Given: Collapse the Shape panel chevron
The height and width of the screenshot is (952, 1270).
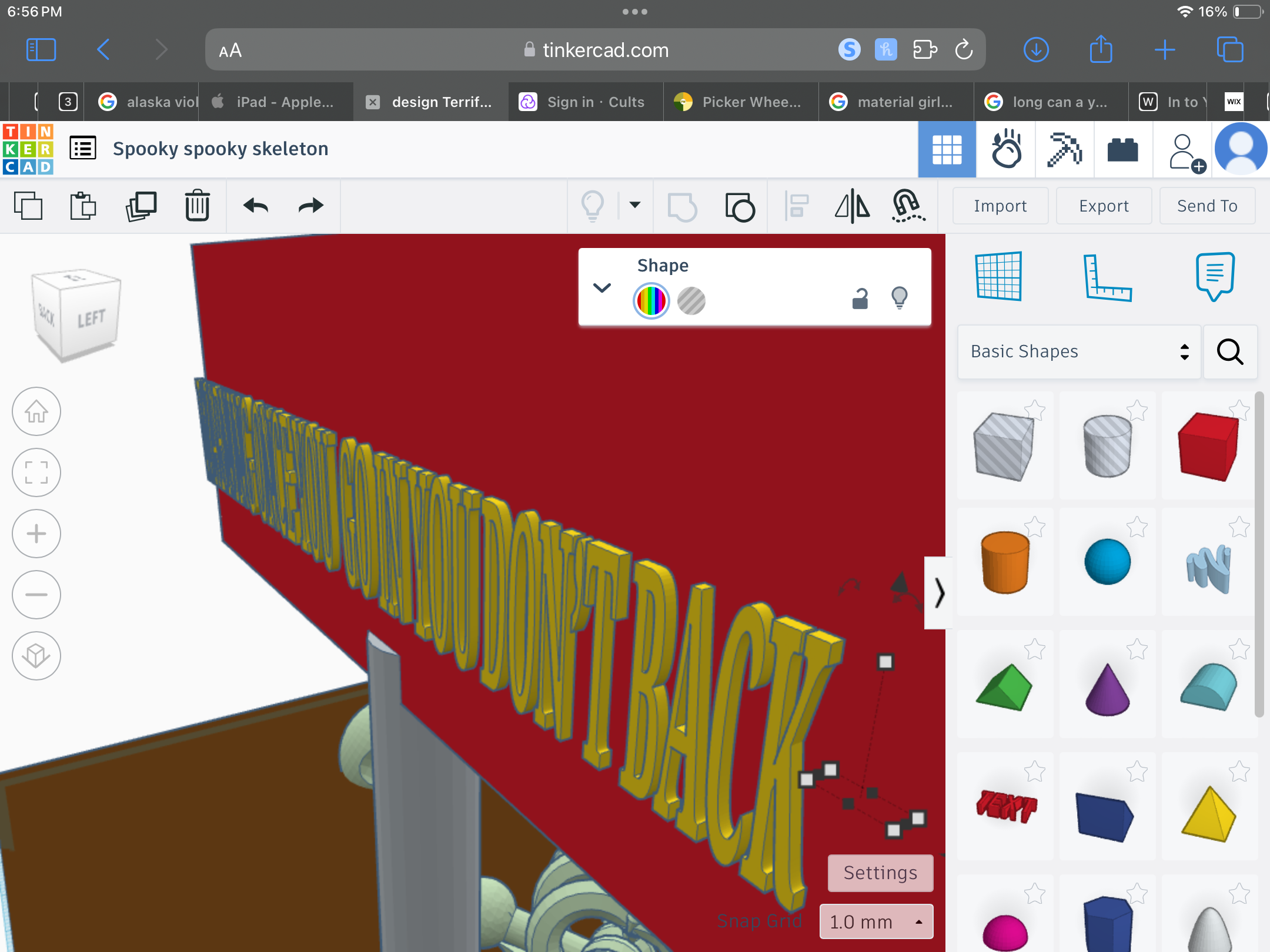Looking at the screenshot, I should pos(602,288).
